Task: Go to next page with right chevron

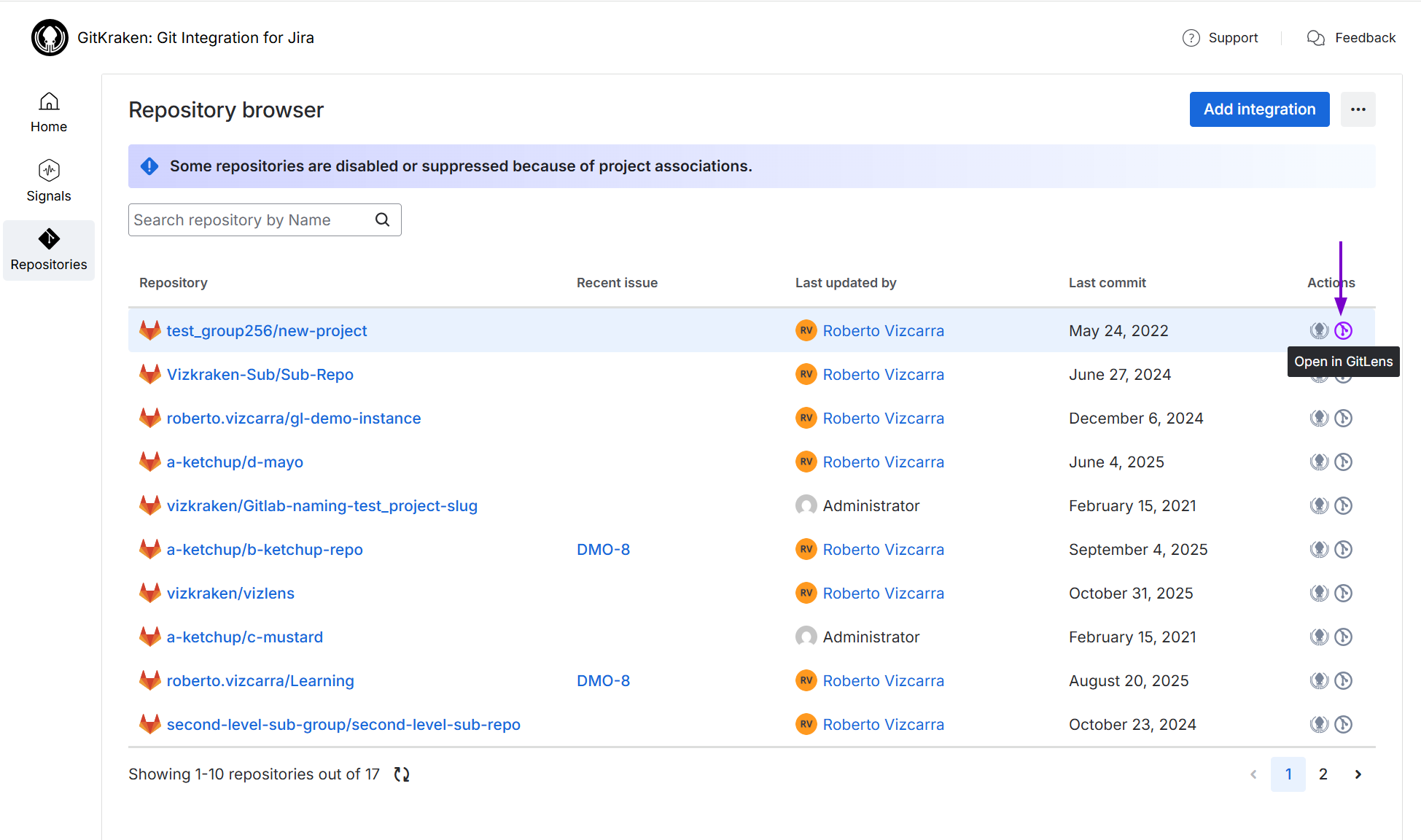Action: pos(1358,774)
